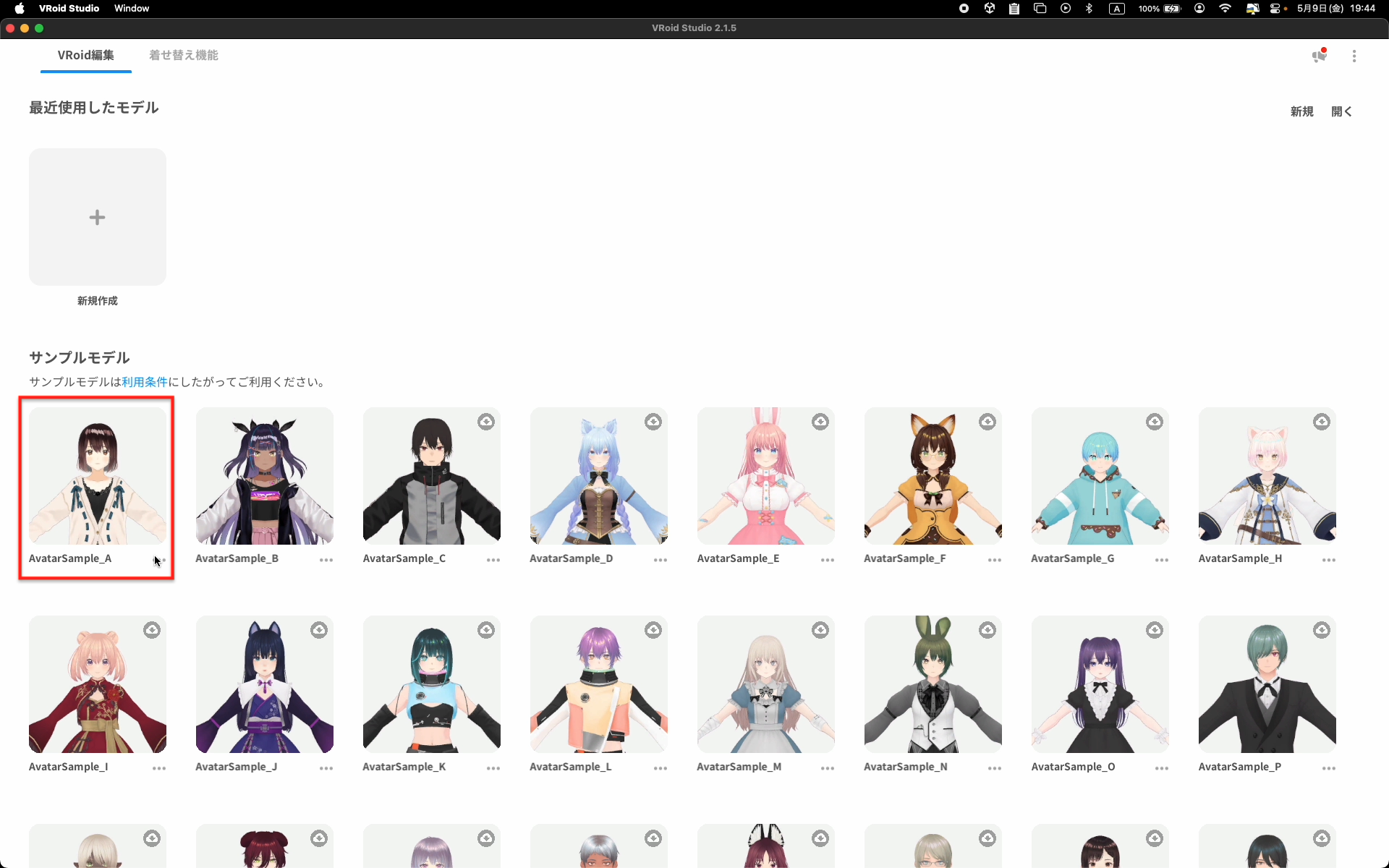Select the AvatarSample_P suit thumbnail
1389x868 pixels.
click(1267, 684)
